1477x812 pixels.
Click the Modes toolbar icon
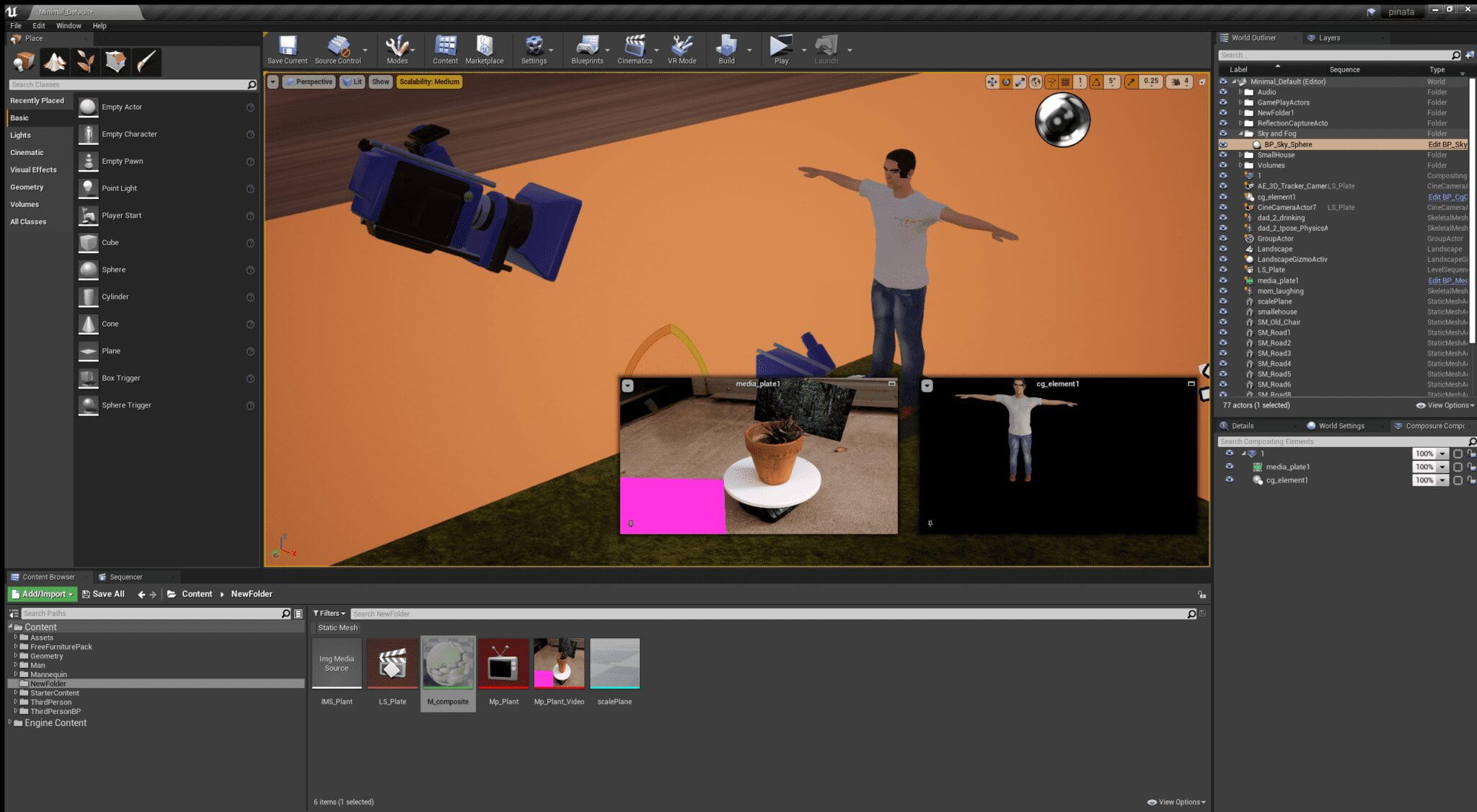pyautogui.click(x=397, y=50)
